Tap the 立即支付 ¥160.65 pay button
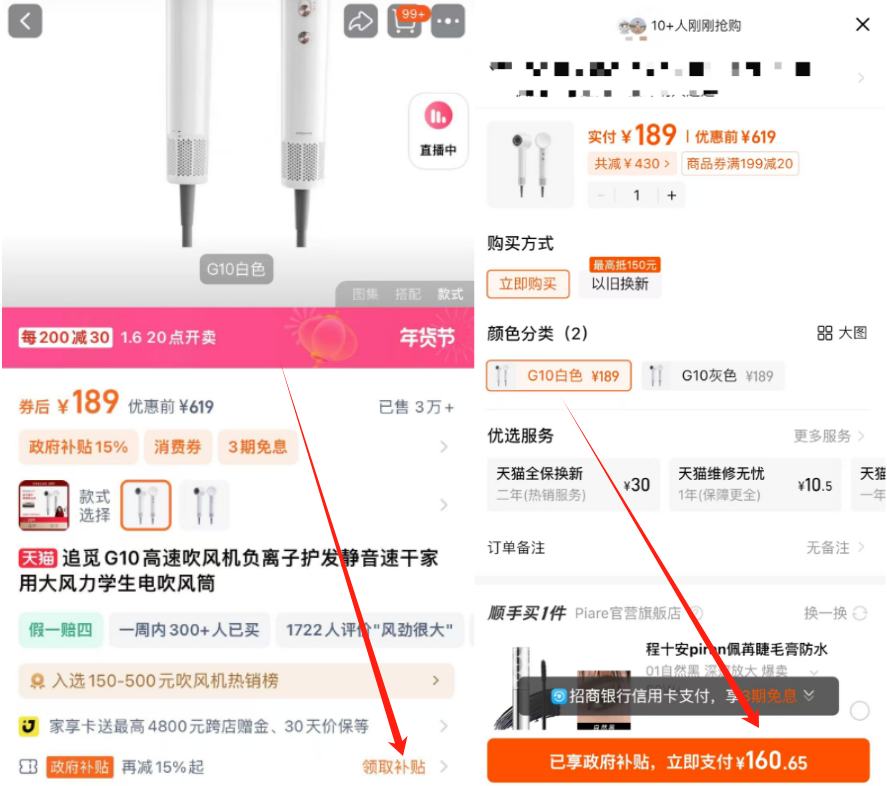 (x=678, y=761)
